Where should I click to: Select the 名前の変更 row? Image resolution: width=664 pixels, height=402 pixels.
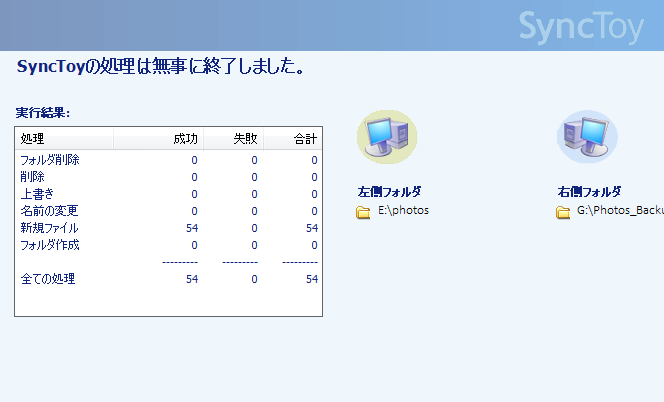pyautogui.click(x=169, y=211)
